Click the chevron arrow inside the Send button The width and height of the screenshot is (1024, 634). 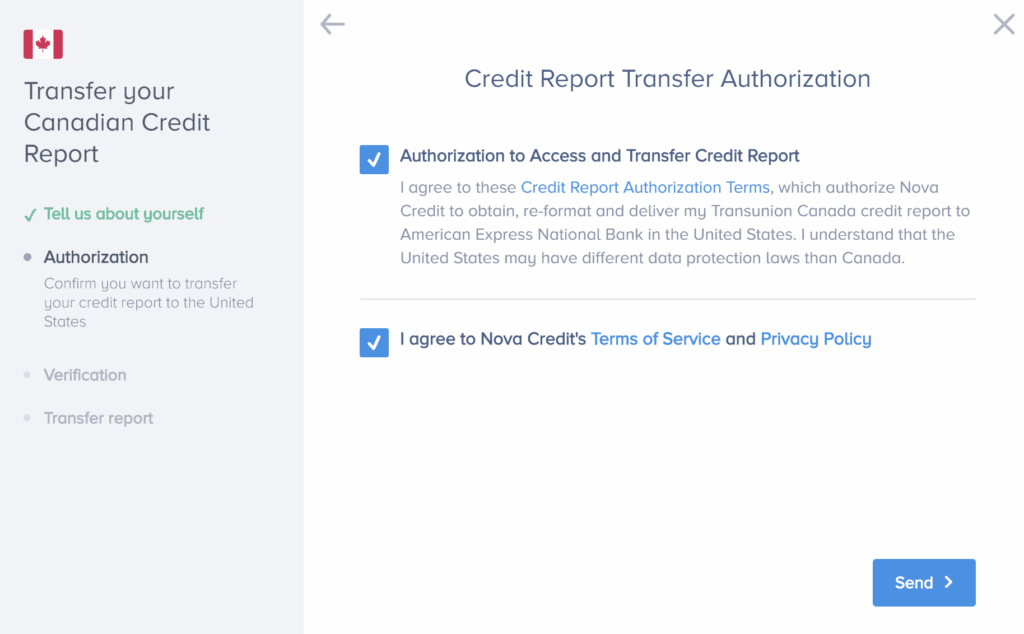pyautogui.click(x=946, y=582)
